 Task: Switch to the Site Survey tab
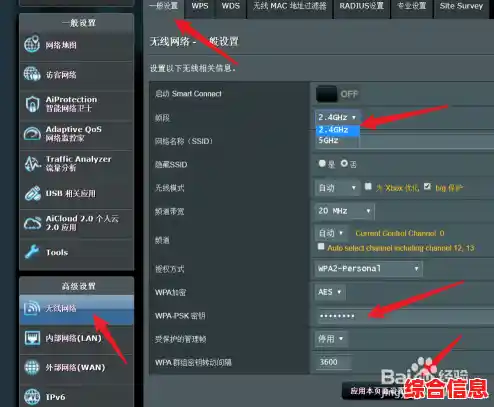pos(461,6)
